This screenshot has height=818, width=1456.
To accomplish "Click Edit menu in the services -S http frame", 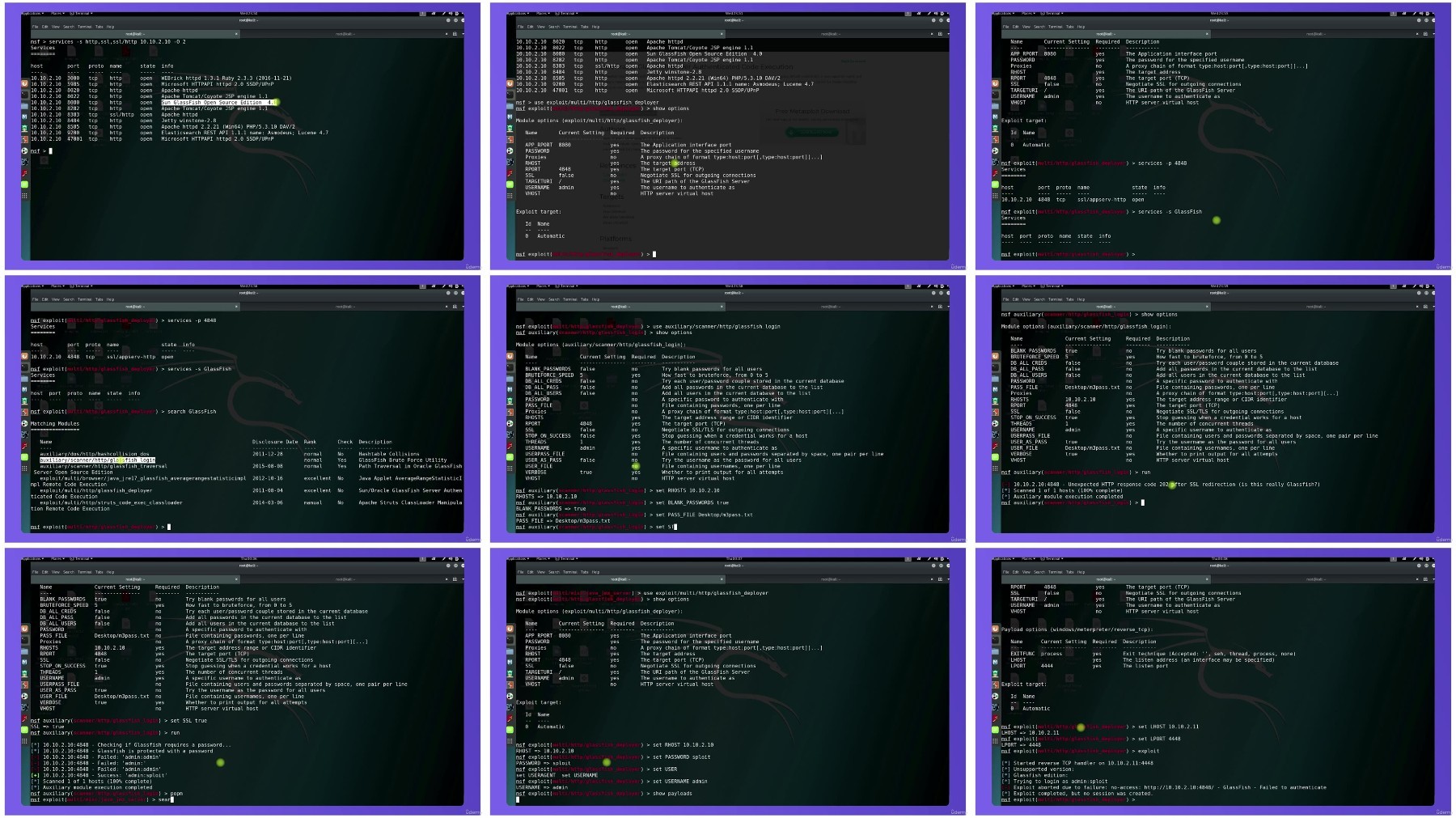I will (45, 27).
